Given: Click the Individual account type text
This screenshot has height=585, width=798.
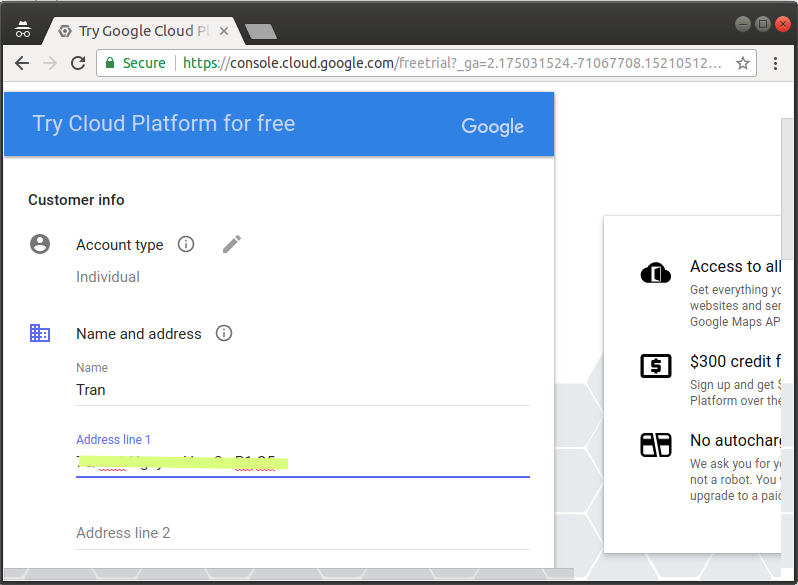Looking at the screenshot, I should click(x=108, y=277).
